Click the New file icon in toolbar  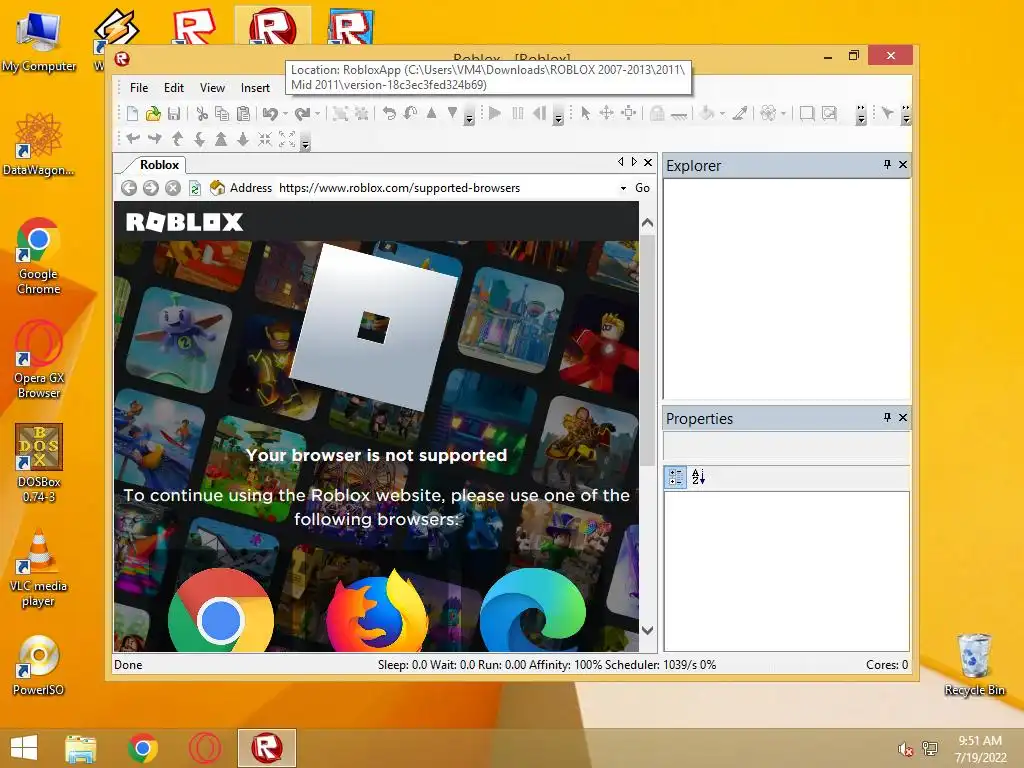(x=133, y=114)
